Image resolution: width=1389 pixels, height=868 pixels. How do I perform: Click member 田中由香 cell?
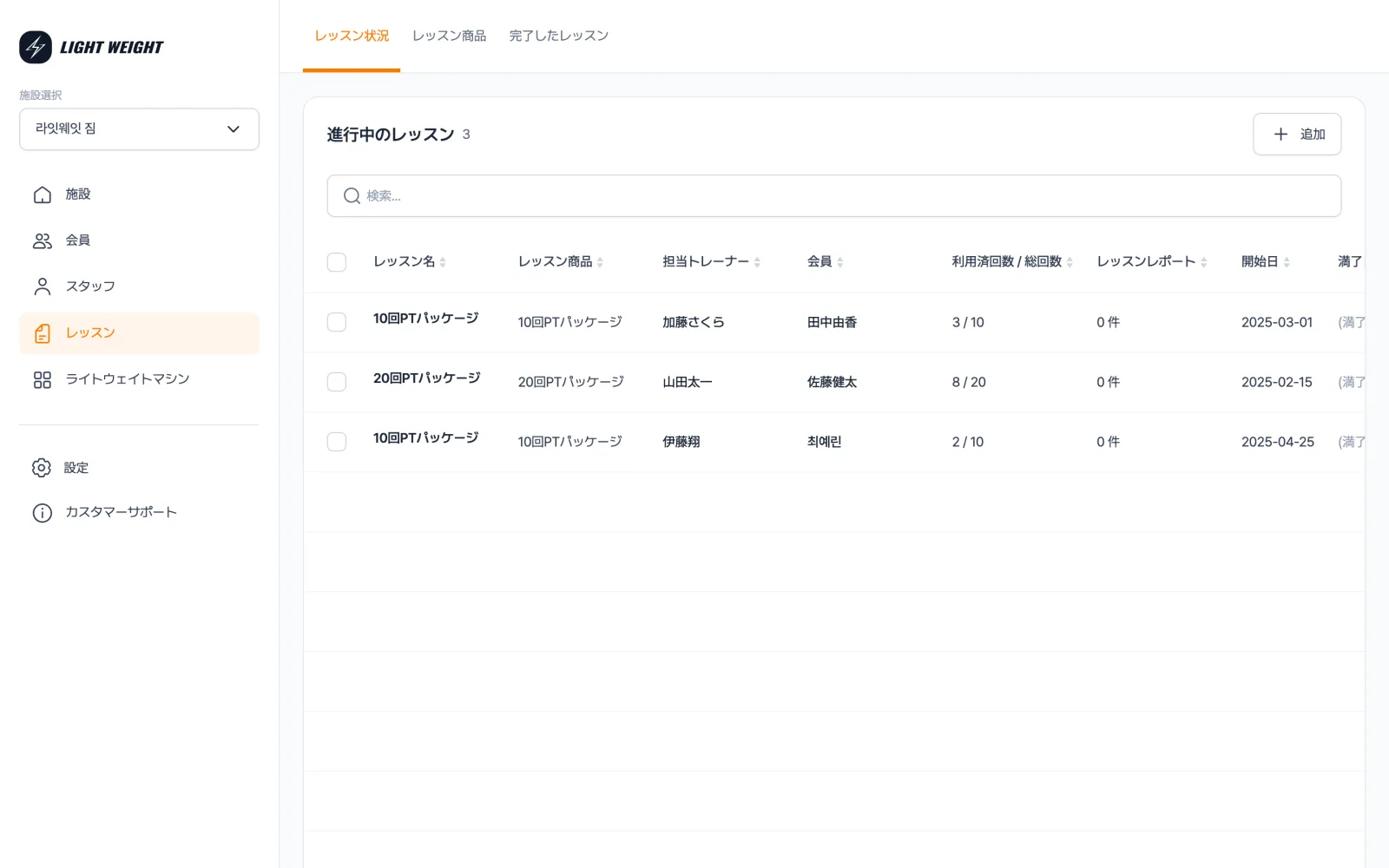(832, 322)
